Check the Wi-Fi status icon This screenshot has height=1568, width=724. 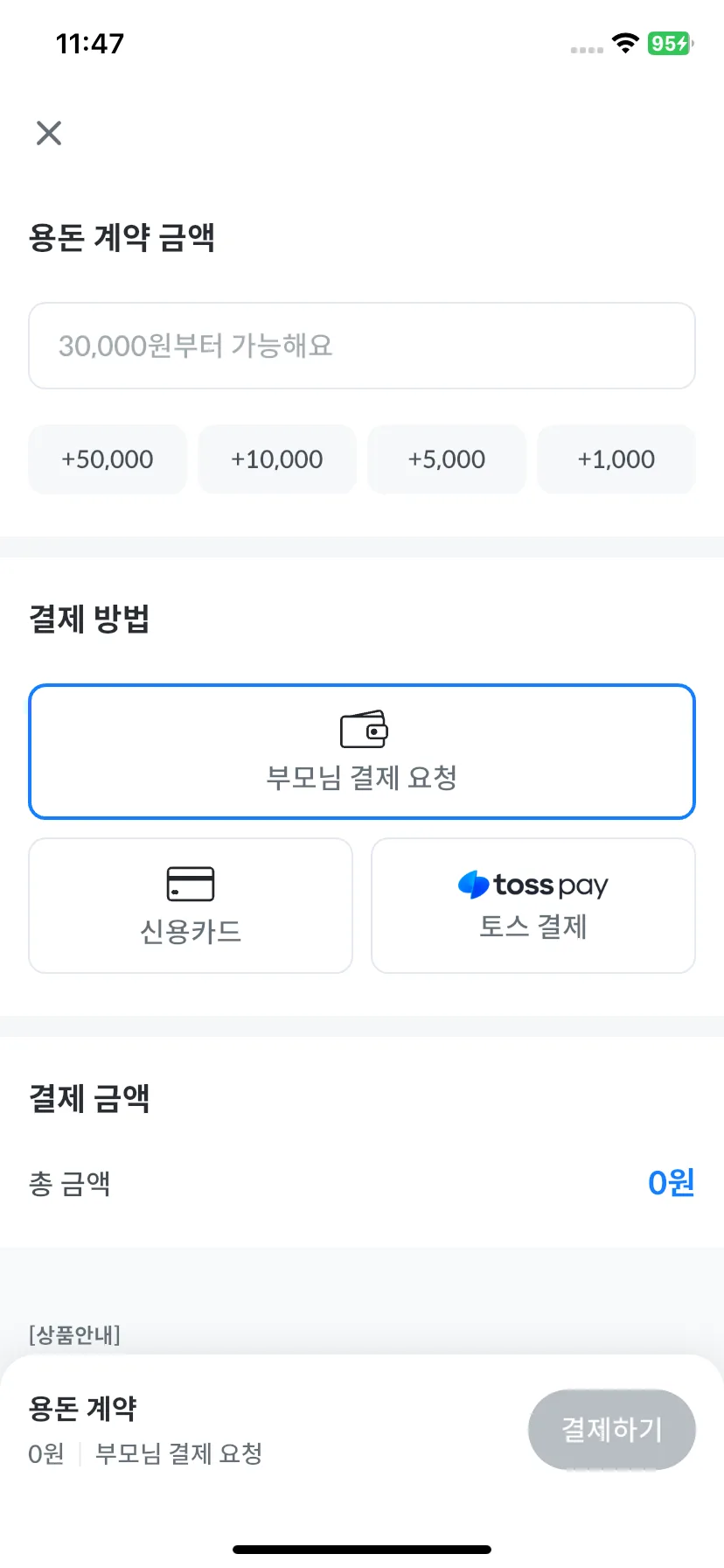(x=625, y=43)
